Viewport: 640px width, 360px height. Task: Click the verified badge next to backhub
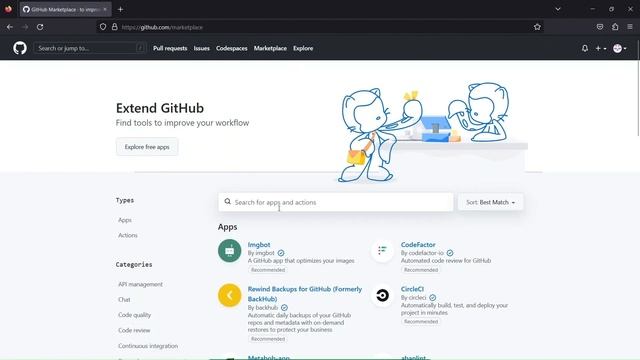pyautogui.click(x=284, y=307)
